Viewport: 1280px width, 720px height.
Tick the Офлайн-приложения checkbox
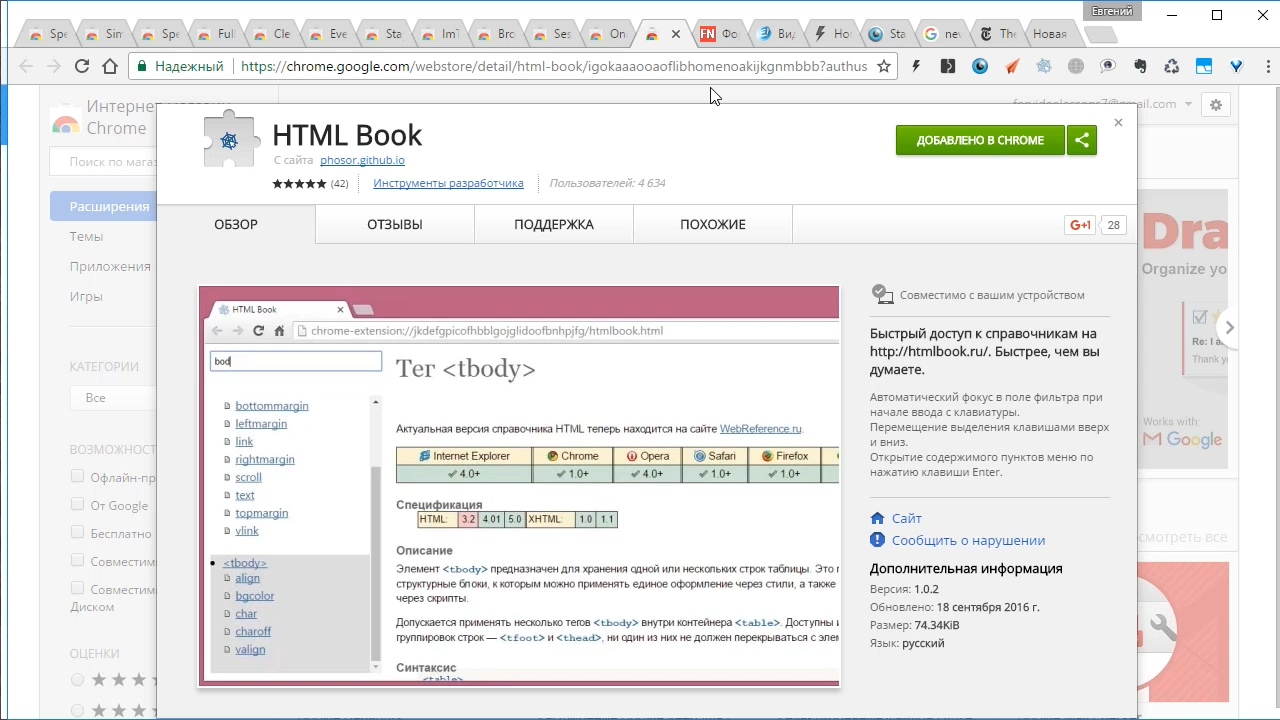(77, 476)
